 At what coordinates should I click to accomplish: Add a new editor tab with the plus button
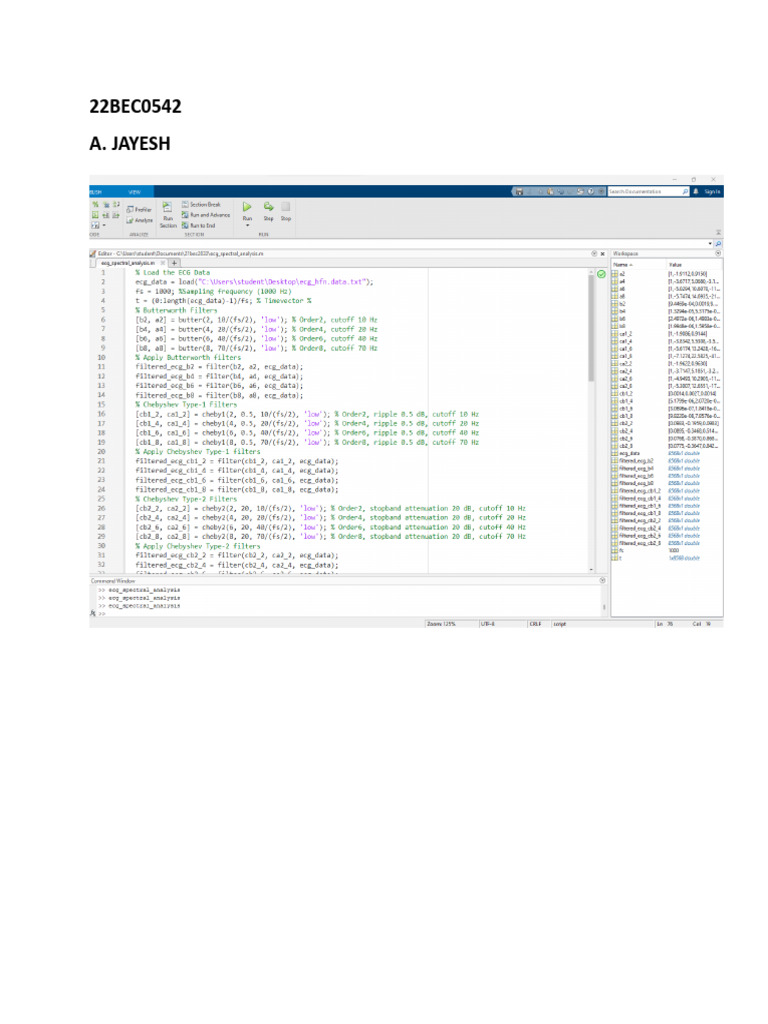pyautogui.click(x=174, y=263)
